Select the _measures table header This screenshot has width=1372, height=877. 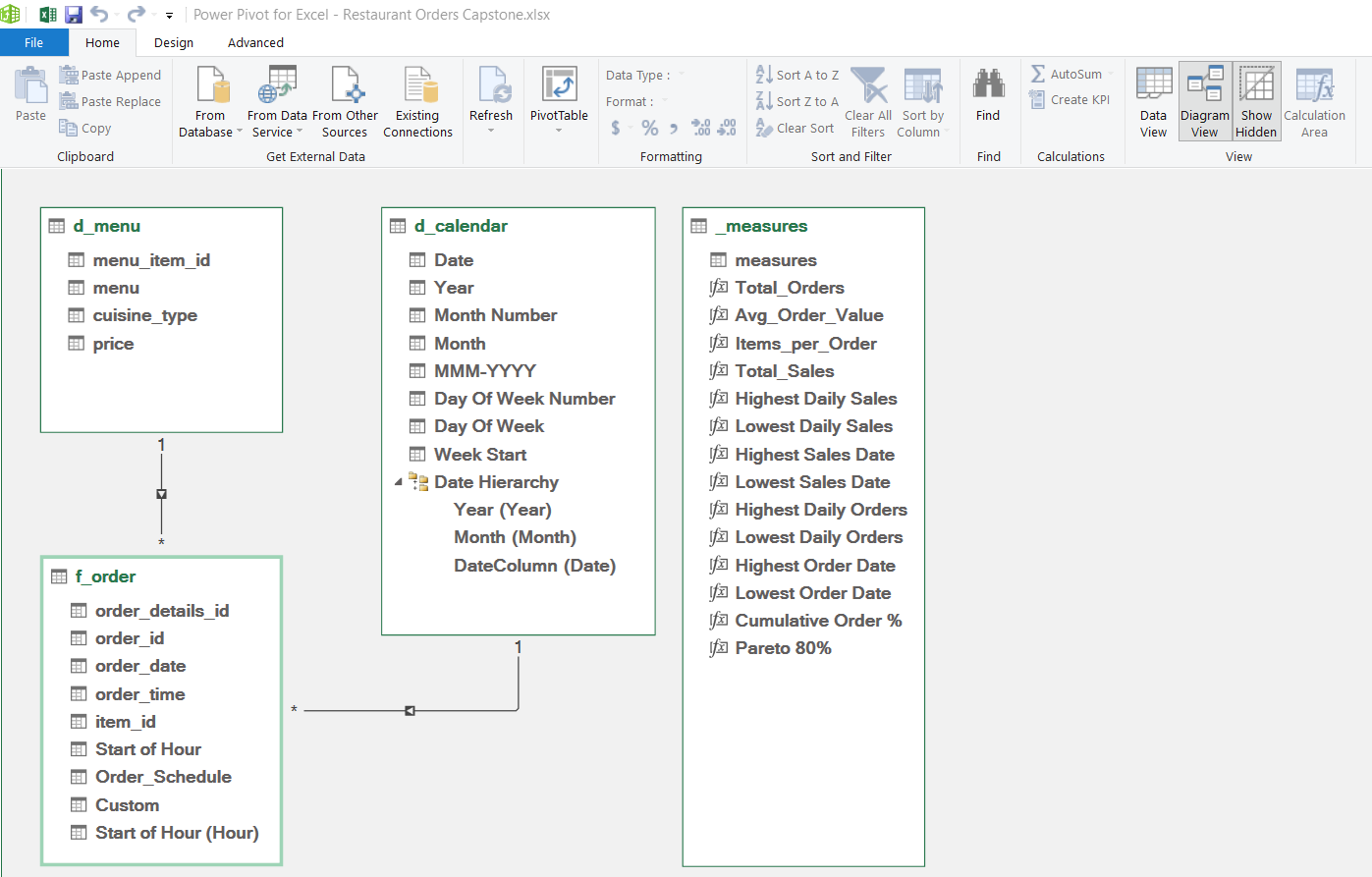[803, 226]
